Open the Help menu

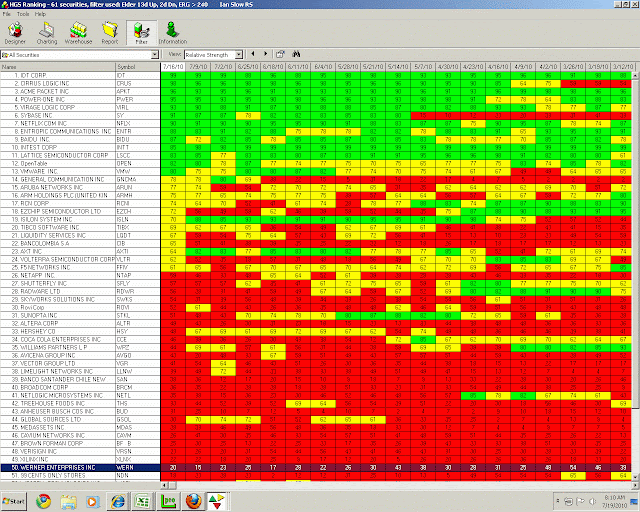40,14
